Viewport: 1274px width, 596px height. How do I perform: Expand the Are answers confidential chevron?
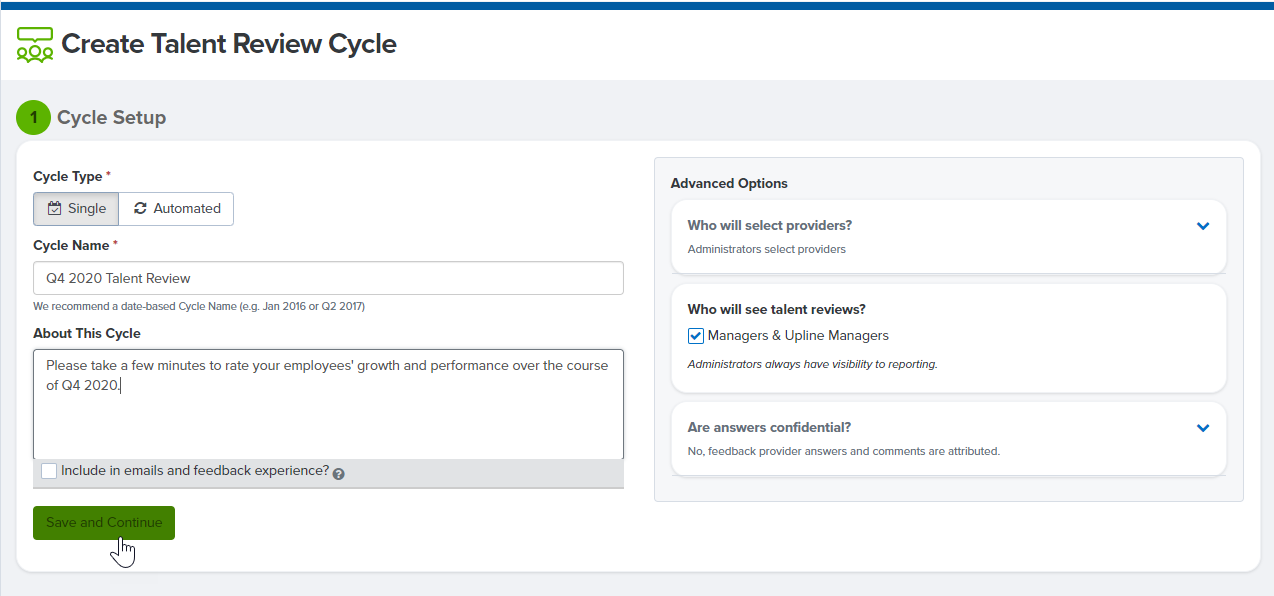click(1203, 428)
